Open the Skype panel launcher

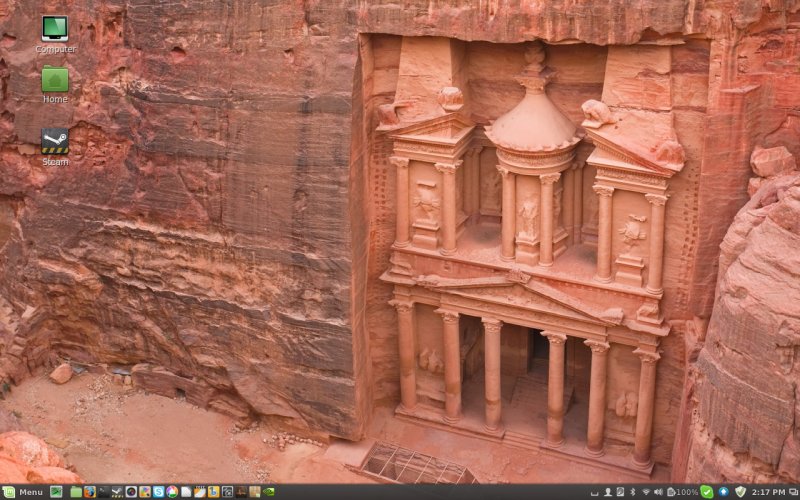(159, 492)
